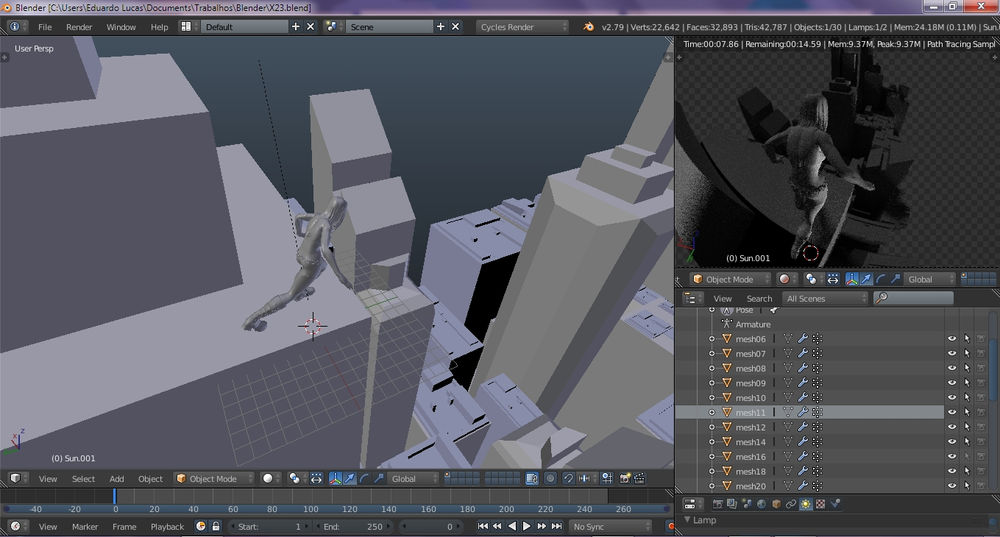Viewport: 1000px width, 537px height.
Task: Click the Add menu button in viewport header
Action: (117, 478)
